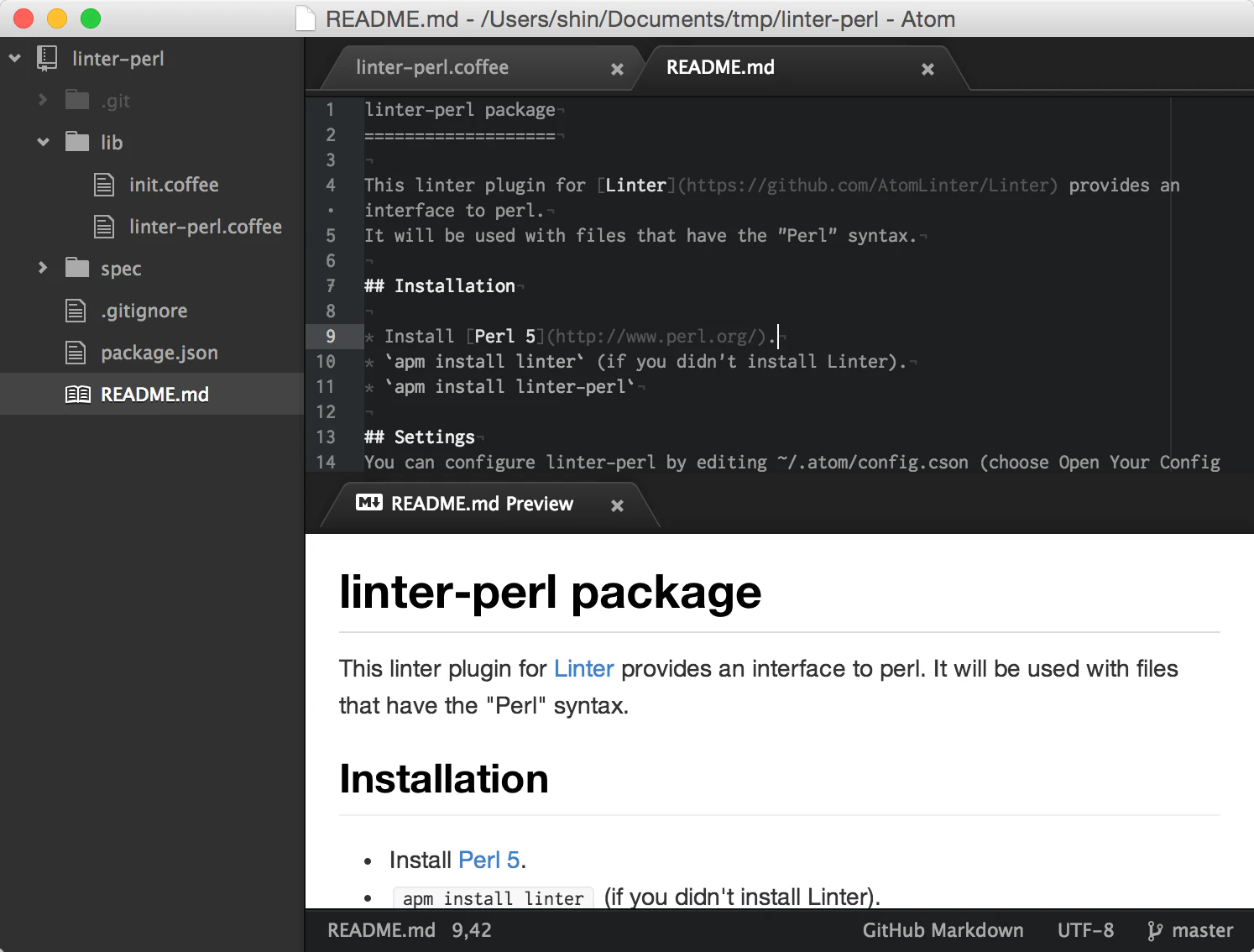Open package.json from the tree view
The image size is (1254, 952).
[159, 353]
